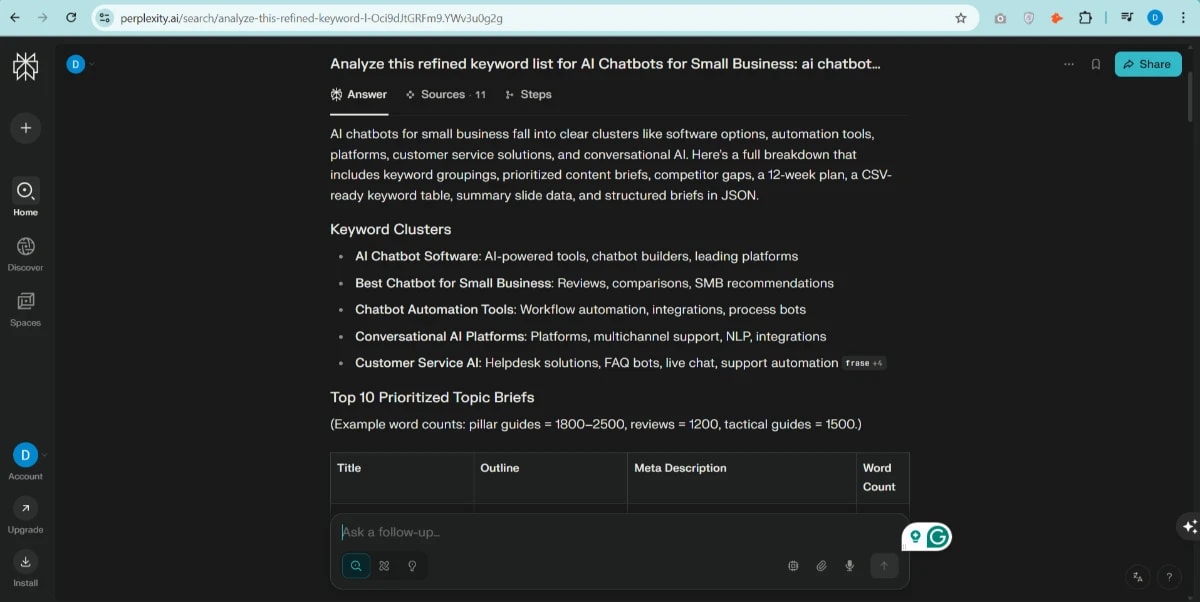Open Chrome Extensions puzzle menu
The width and height of the screenshot is (1200, 602).
(1085, 17)
